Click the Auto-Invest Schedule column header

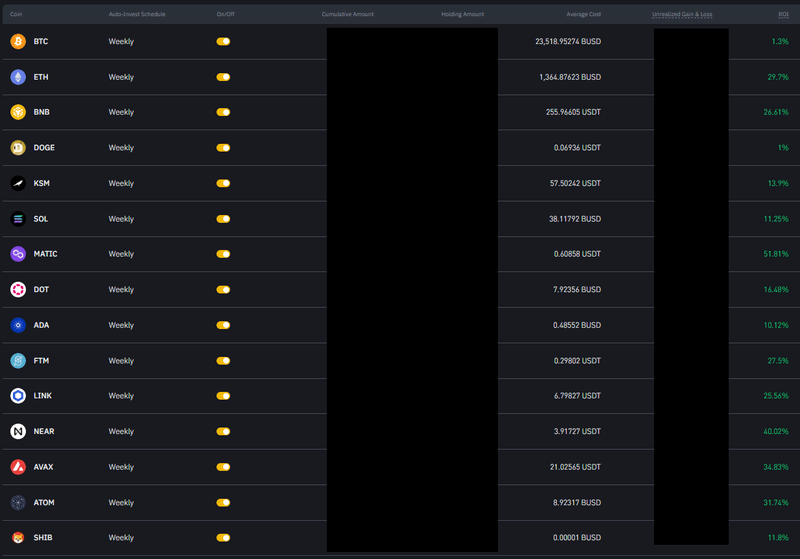click(x=137, y=14)
